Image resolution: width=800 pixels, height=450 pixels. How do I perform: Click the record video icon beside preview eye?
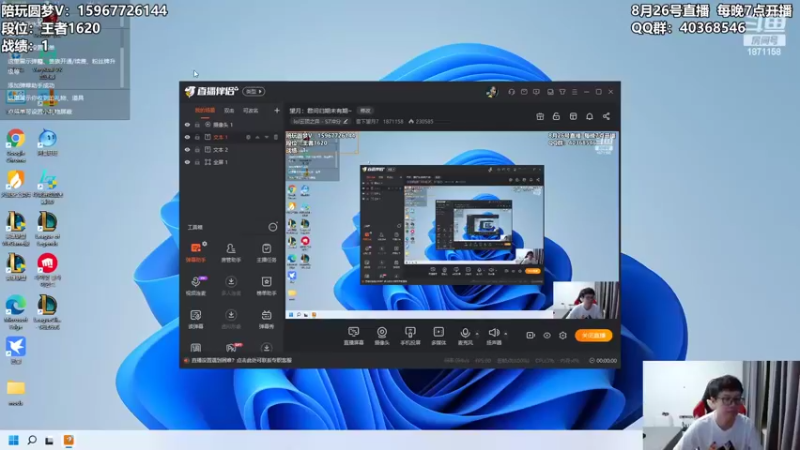[530, 335]
